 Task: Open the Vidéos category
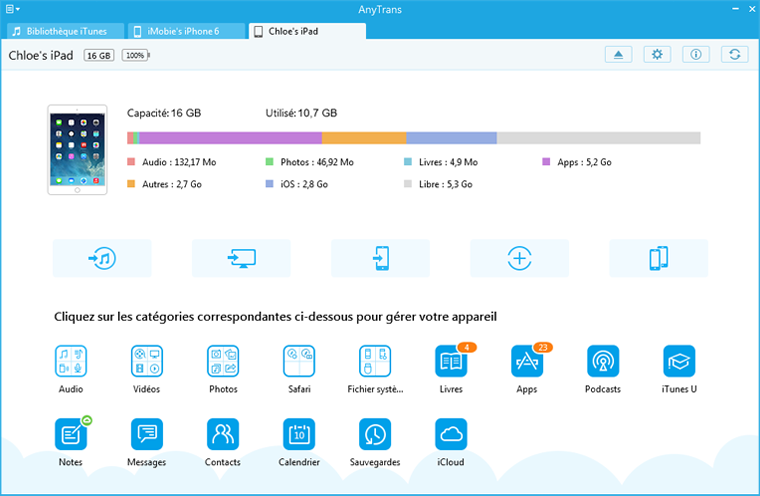147,361
